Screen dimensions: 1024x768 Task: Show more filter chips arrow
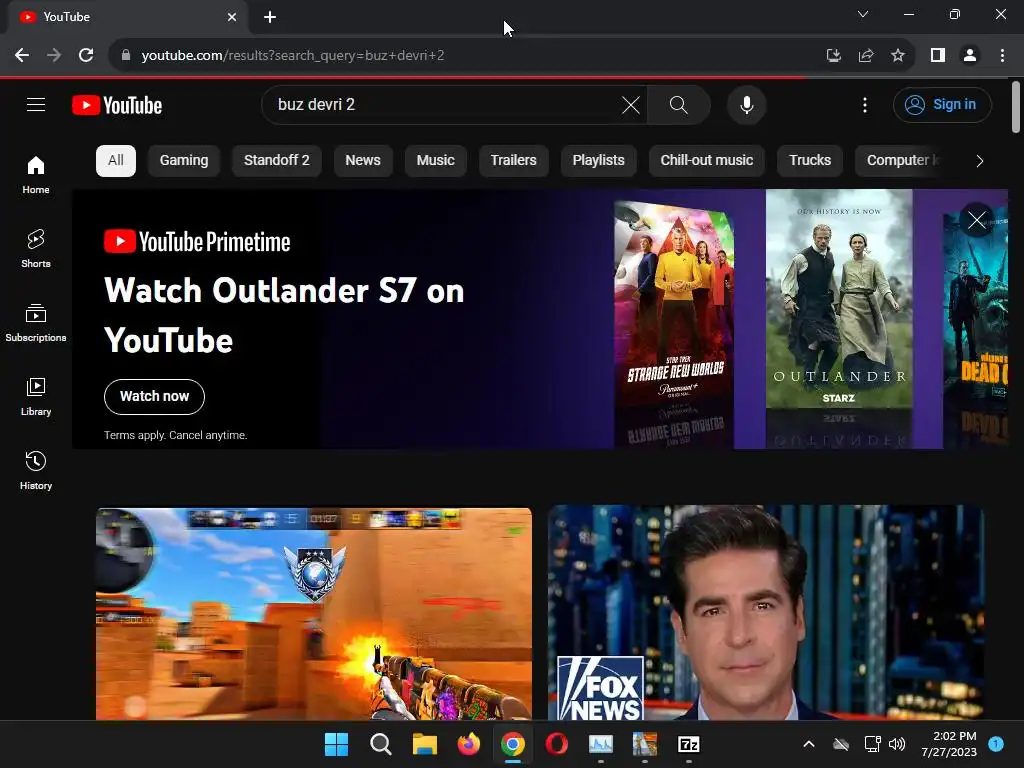pos(979,161)
